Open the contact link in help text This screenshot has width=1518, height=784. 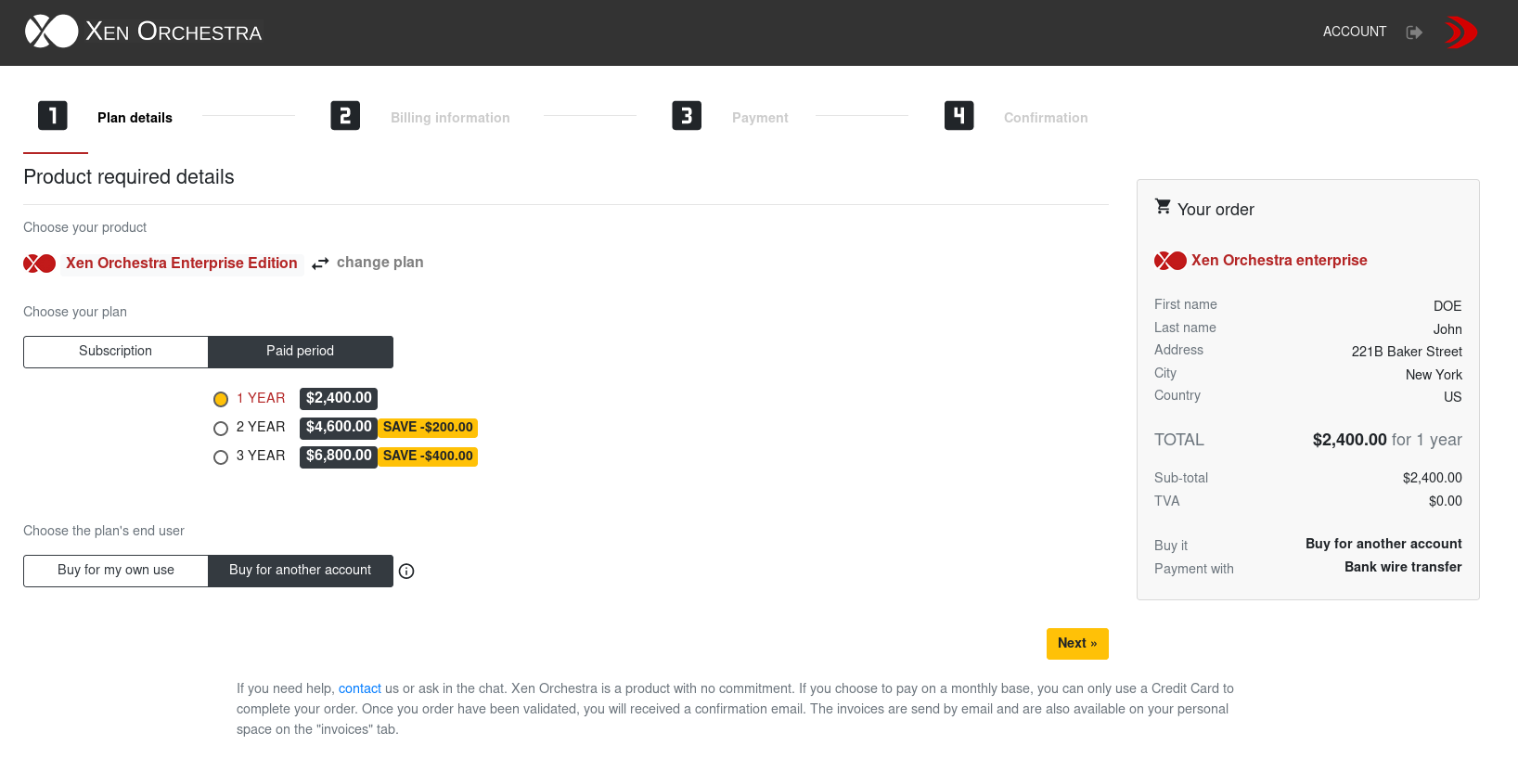tap(359, 688)
